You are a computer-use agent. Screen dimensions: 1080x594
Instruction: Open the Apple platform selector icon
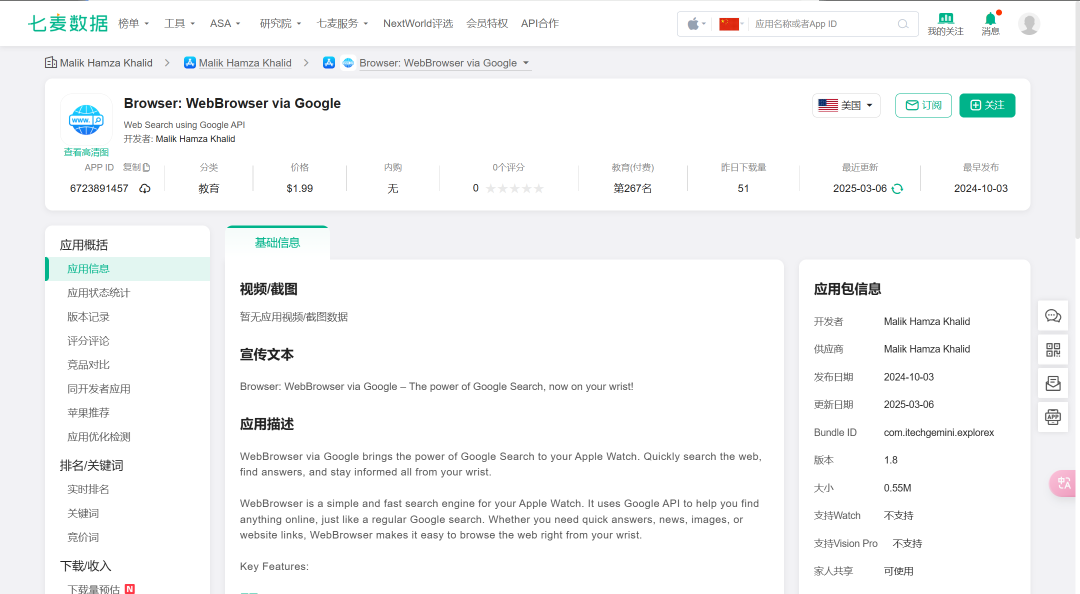point(696,24)
